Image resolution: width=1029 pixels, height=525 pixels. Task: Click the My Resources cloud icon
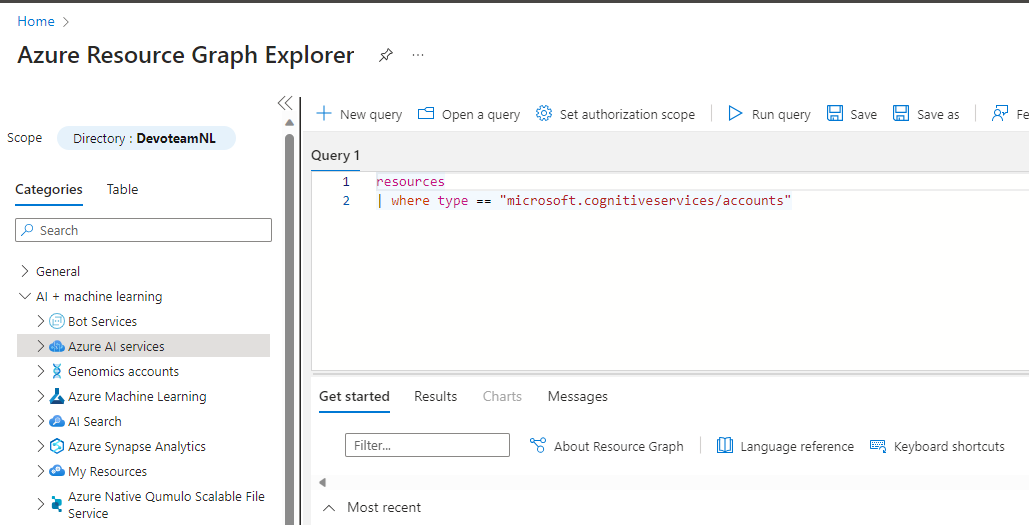tap(57, 471)
